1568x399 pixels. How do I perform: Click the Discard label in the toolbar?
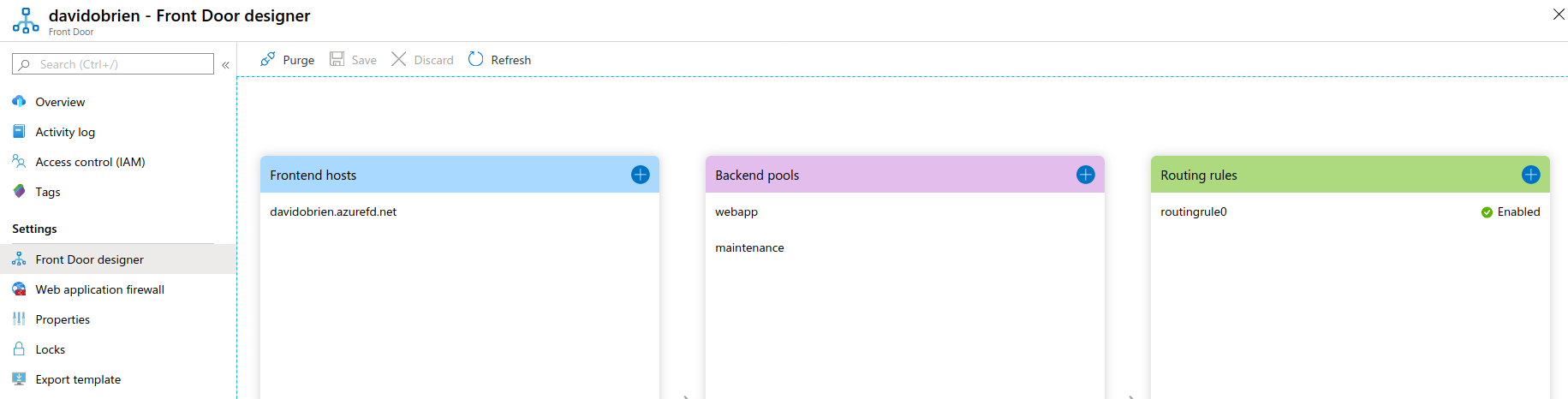click(433, 60)
